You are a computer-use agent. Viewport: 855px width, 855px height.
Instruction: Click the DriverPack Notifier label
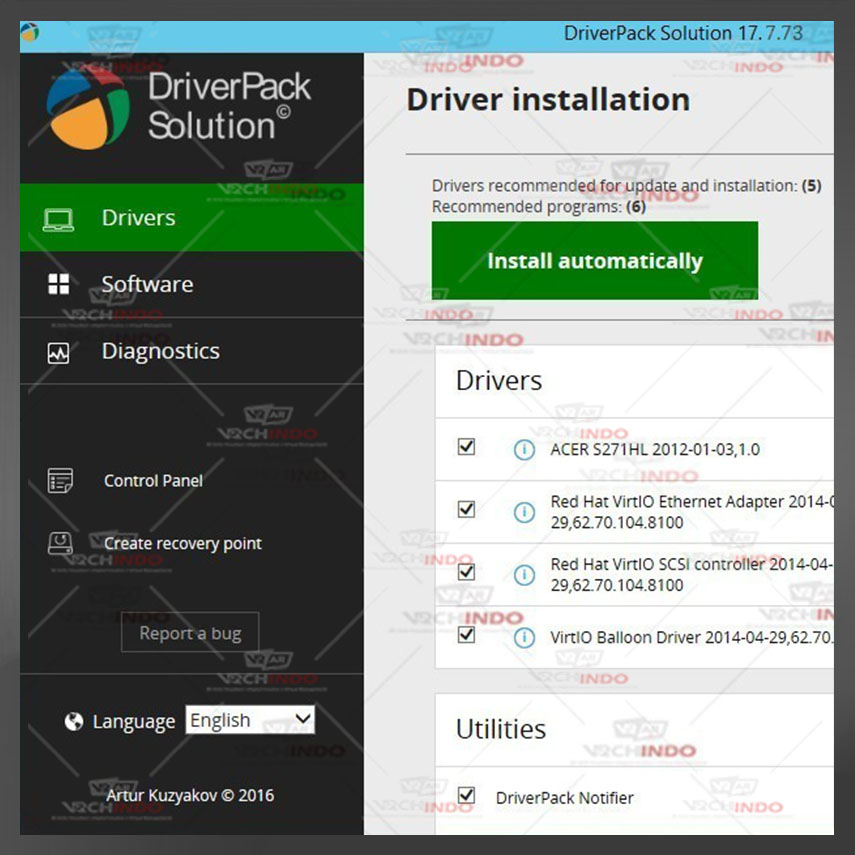564,798
